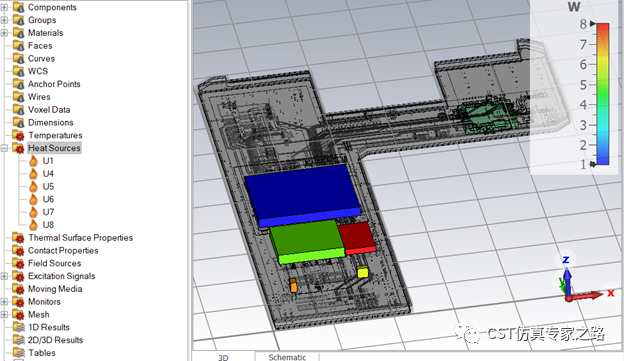Switch to the Schematic tab
The image size is (624, 361).
point(287,357)
